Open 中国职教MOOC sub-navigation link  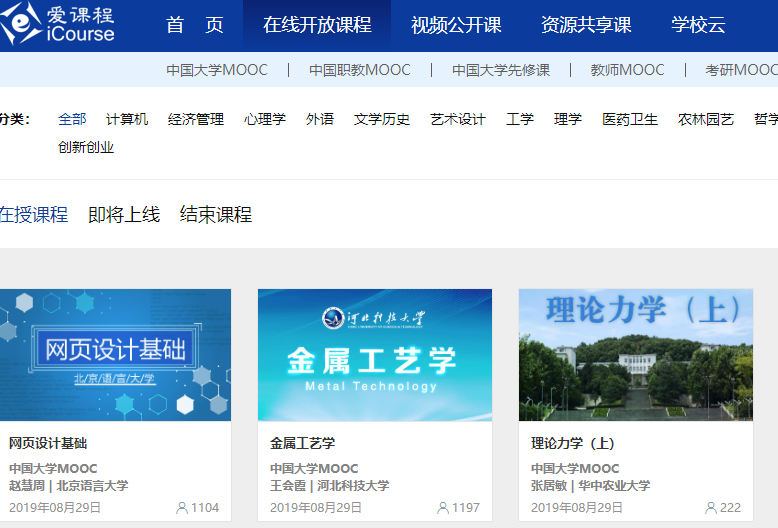[x=360, y=70]
